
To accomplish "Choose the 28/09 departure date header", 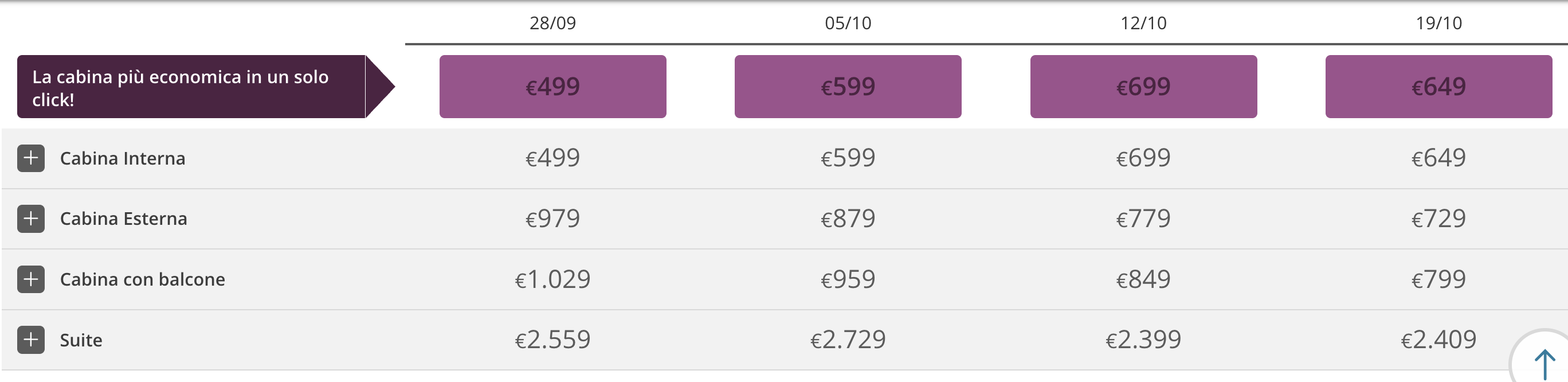I will (x=552, y=23).
